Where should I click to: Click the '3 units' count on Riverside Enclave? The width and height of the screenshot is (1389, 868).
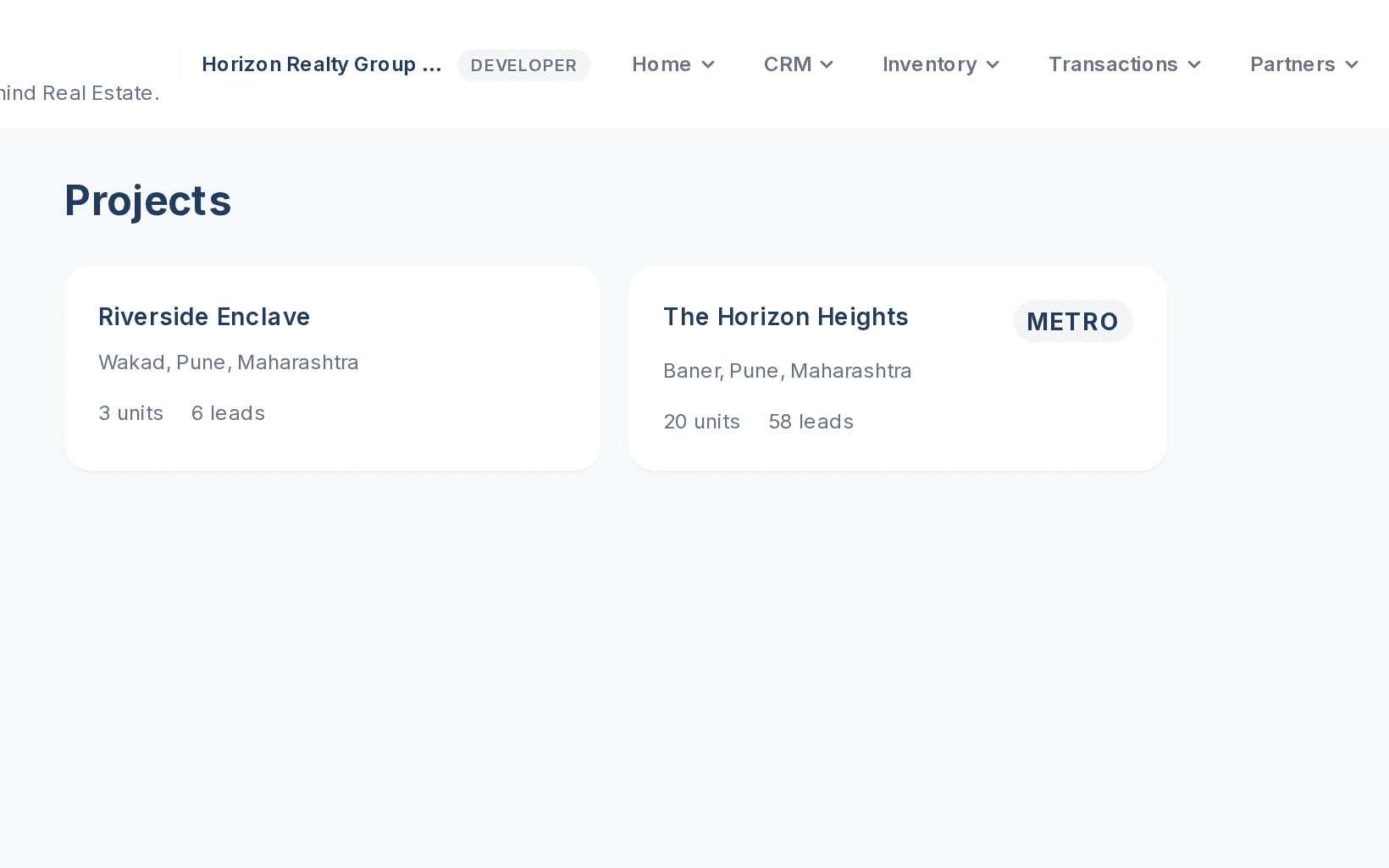(131, 413)
